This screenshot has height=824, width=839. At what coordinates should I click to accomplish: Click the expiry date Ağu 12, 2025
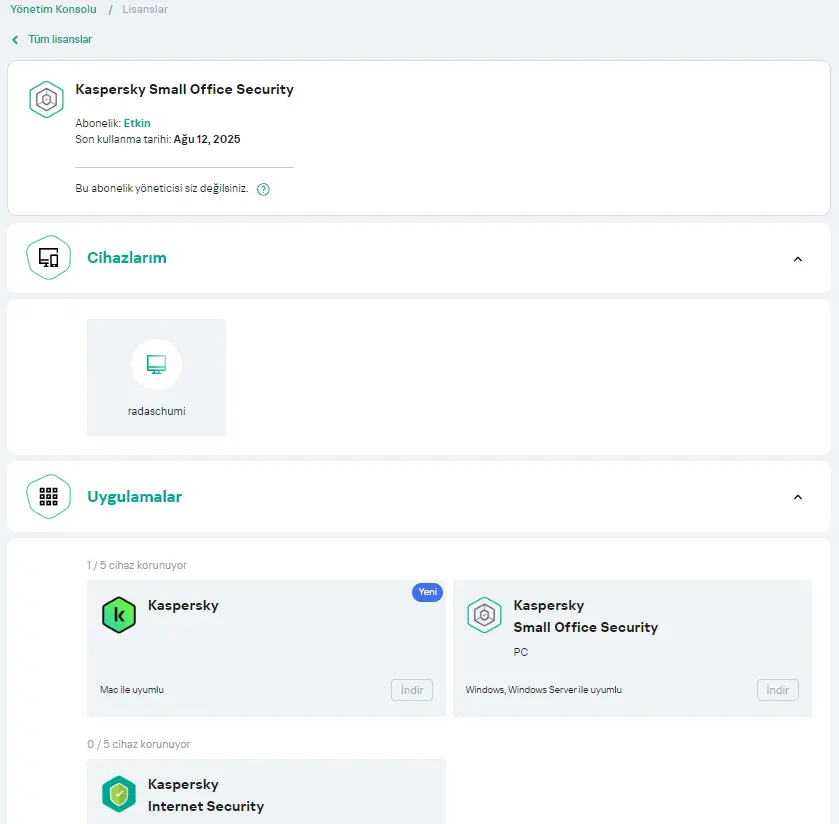[207, 139]
